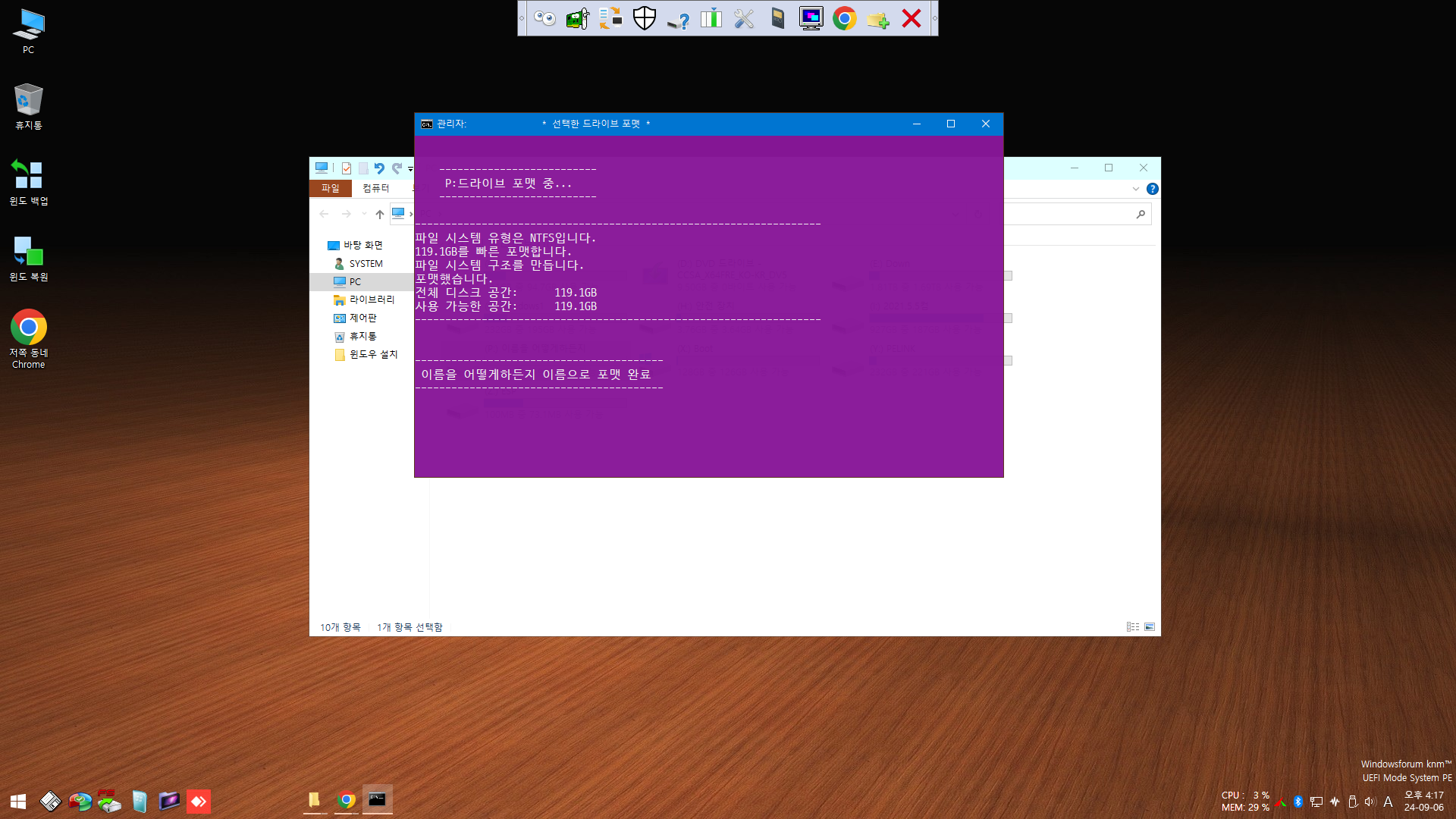Viewport: 1456px width, 819px height.
Task: Open the security shield icon in top dock
Action: click(645, 18)
